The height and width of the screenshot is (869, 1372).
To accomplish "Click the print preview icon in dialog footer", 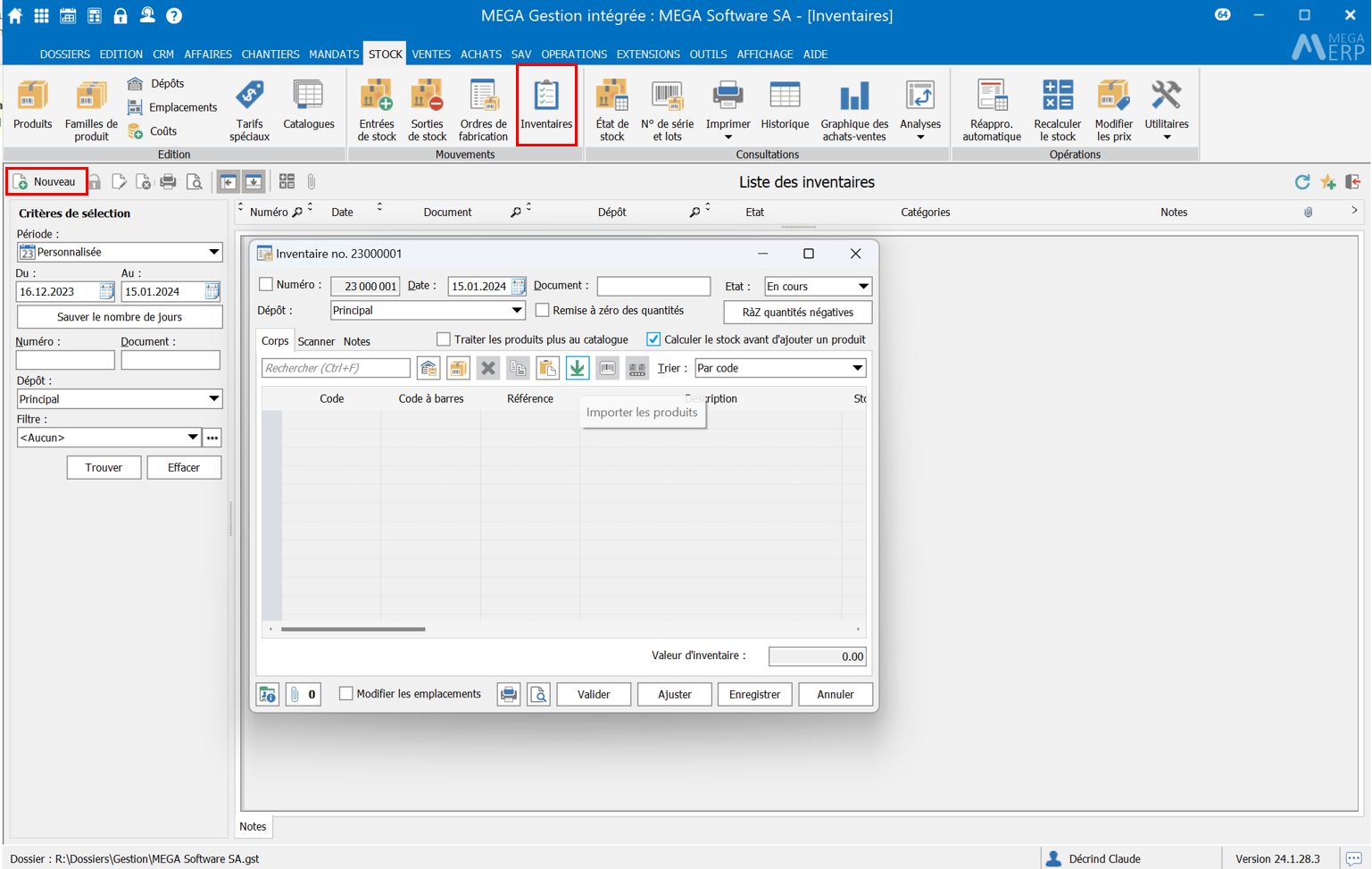I will pos(538,695).
